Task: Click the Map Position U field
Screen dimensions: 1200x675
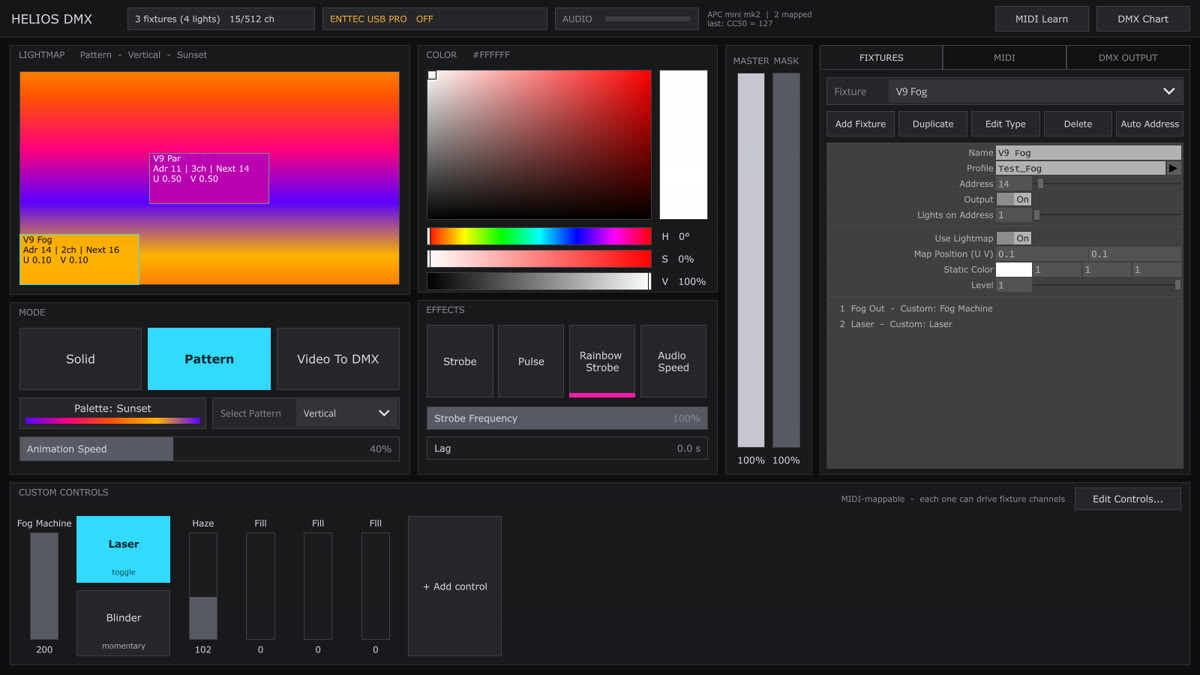Action: pyautogui.click(x=1041, y=254)
